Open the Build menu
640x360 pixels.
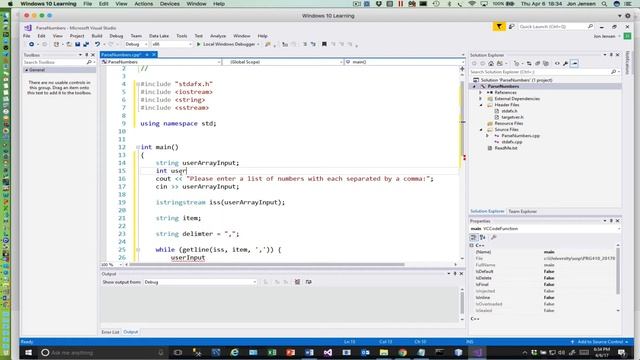[97, 36]
